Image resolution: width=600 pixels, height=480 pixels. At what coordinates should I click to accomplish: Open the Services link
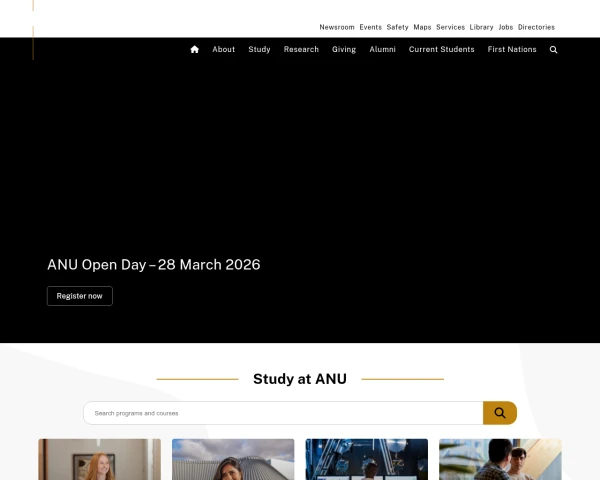point(450,27)
